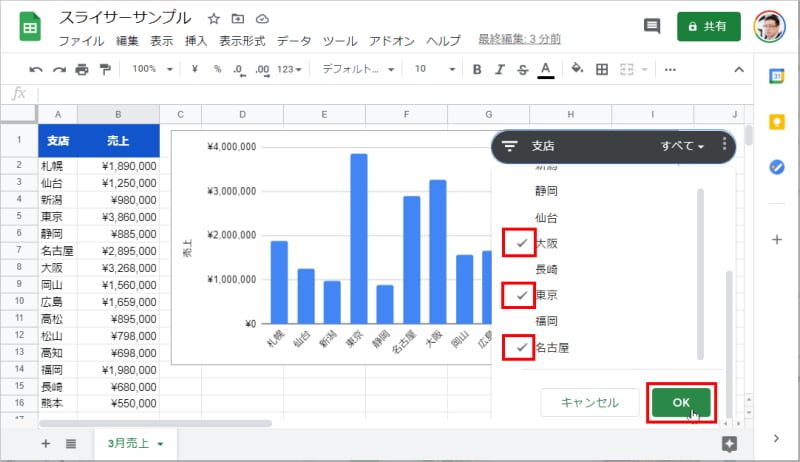Open the 100% zoom dropdown
The height and width of the screenshot is (462, 800).
(152, 69)
